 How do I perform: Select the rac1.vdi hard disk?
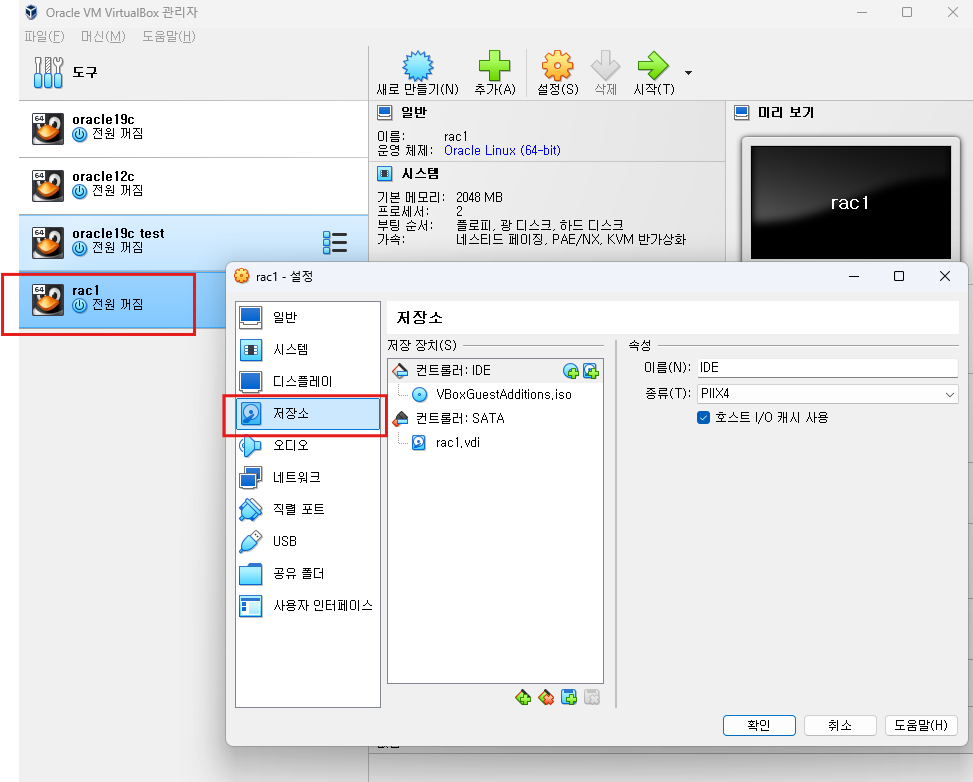[457, 443]
